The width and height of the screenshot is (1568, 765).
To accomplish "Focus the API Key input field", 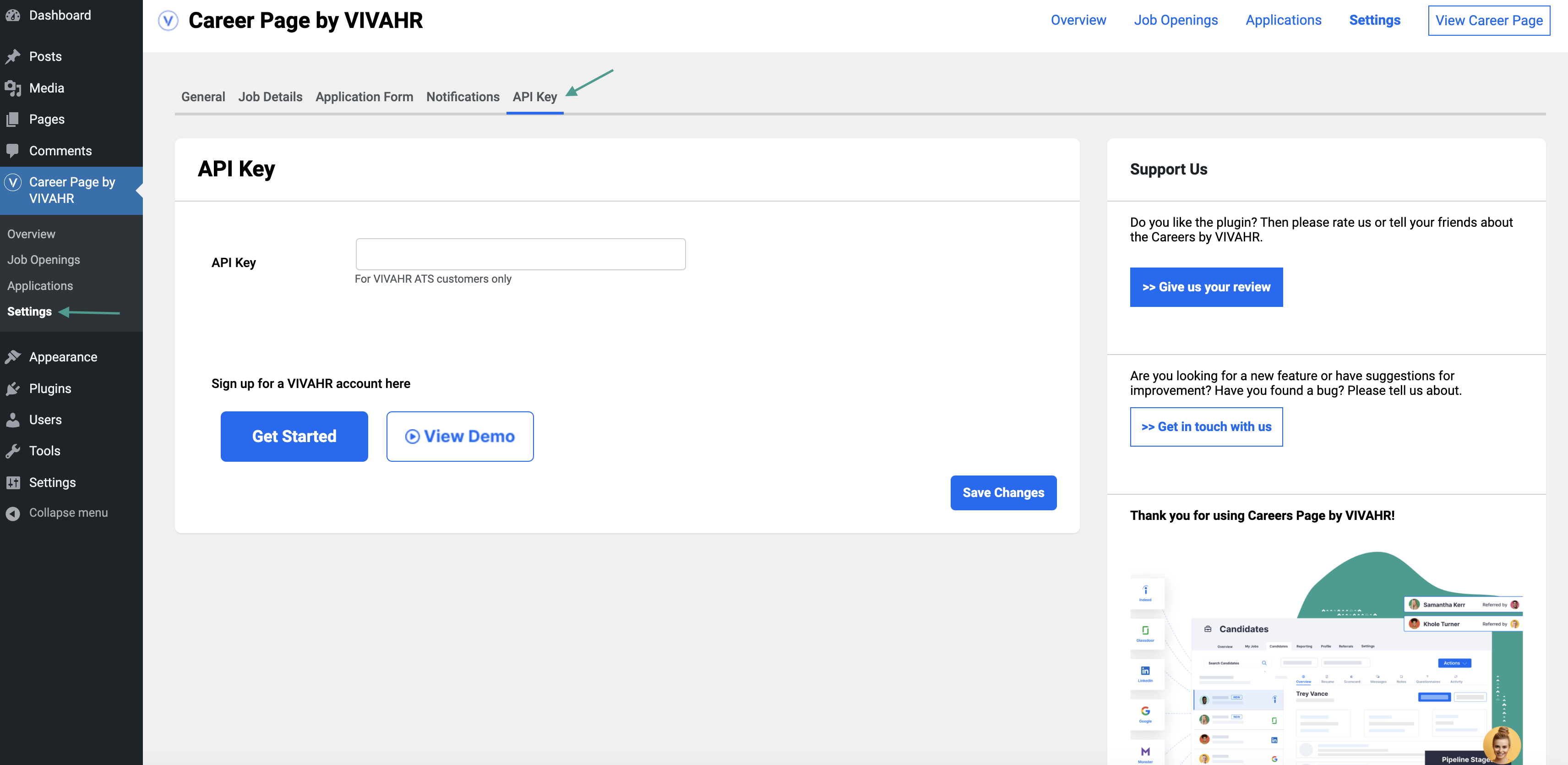I will click(x=520, y=254).
